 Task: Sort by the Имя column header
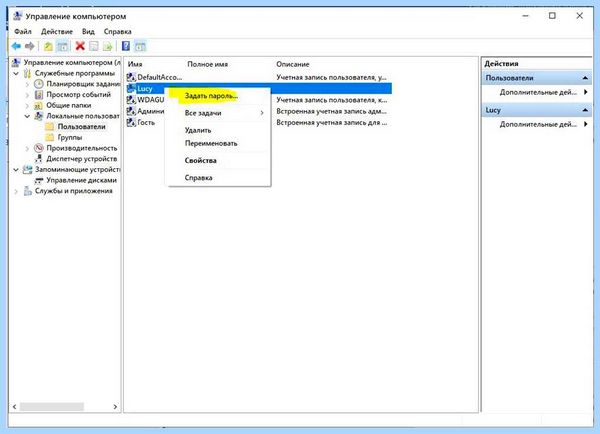coord(135,64)
